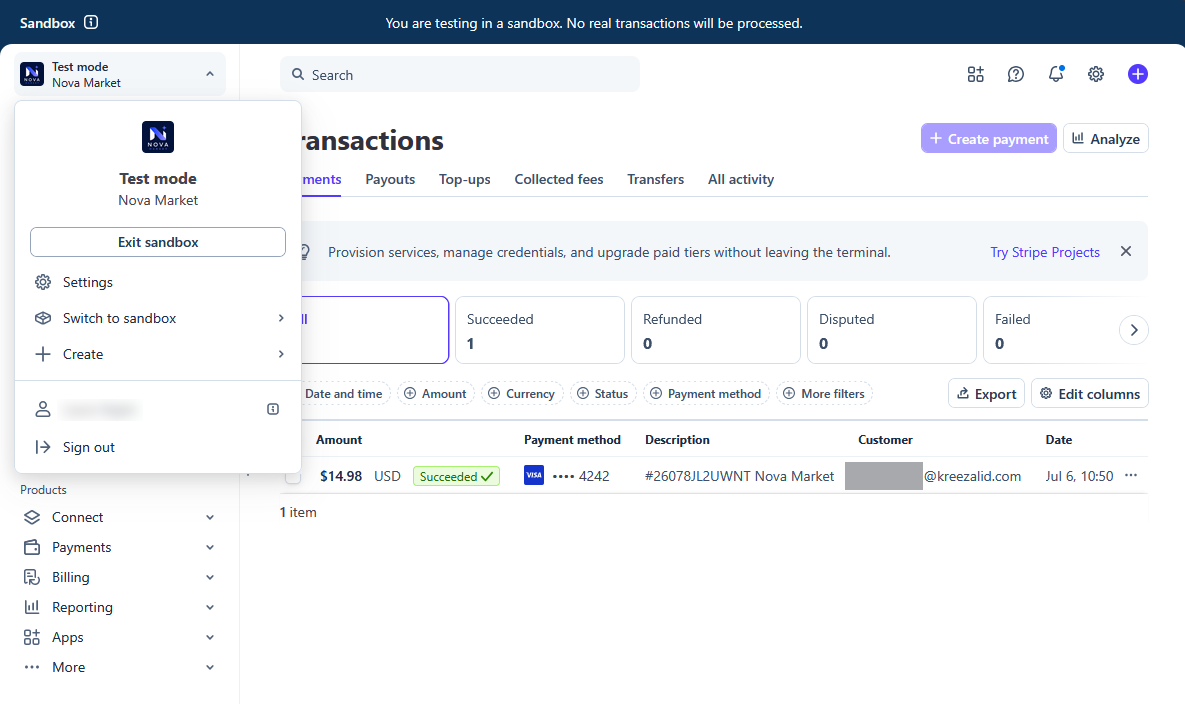Image resolution: width=1185 pixels, height=704 pixels.
Task: Open More filters
Action: (x=825, y=394)
